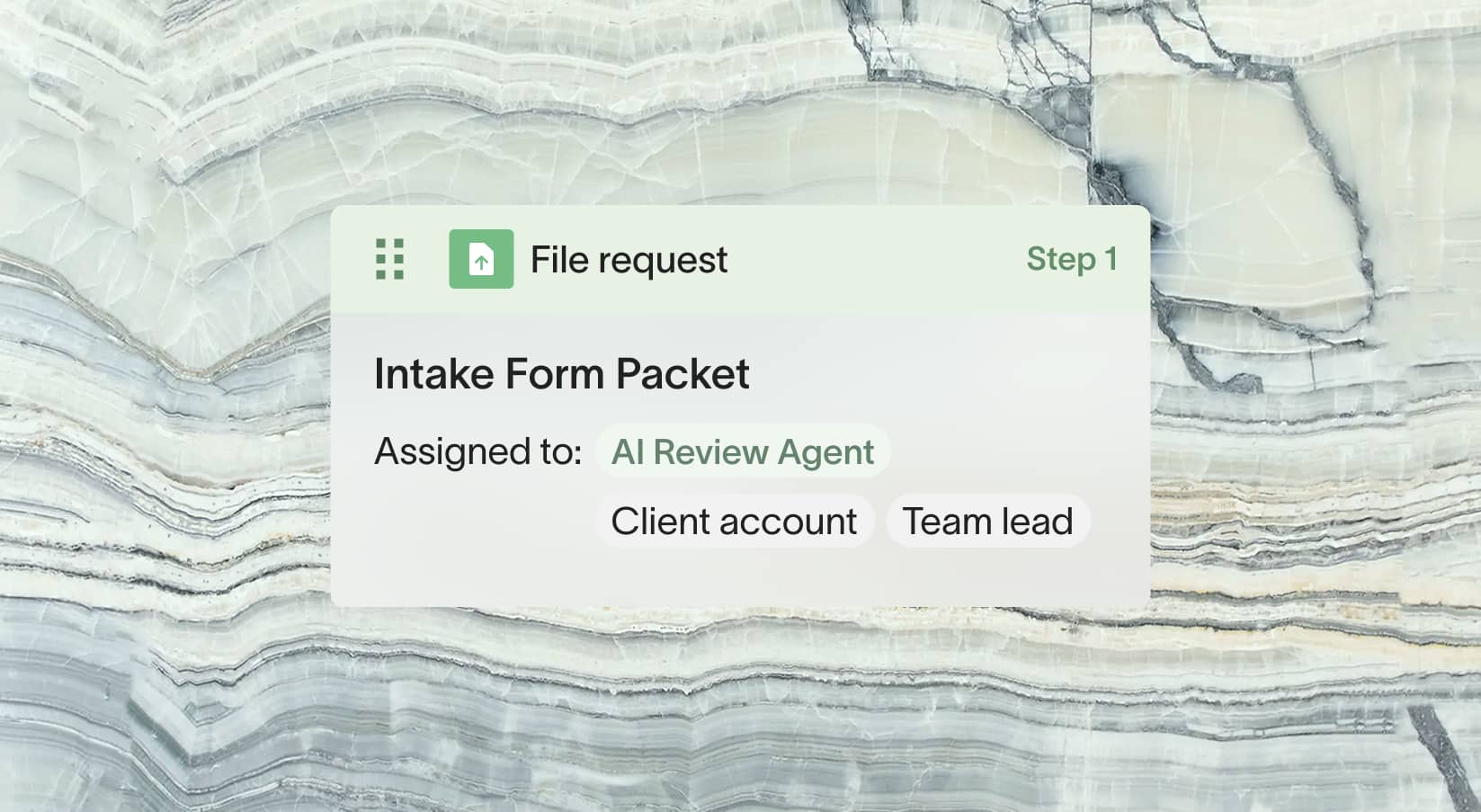
Task: Click the File request heading
Action: (629, 260)
